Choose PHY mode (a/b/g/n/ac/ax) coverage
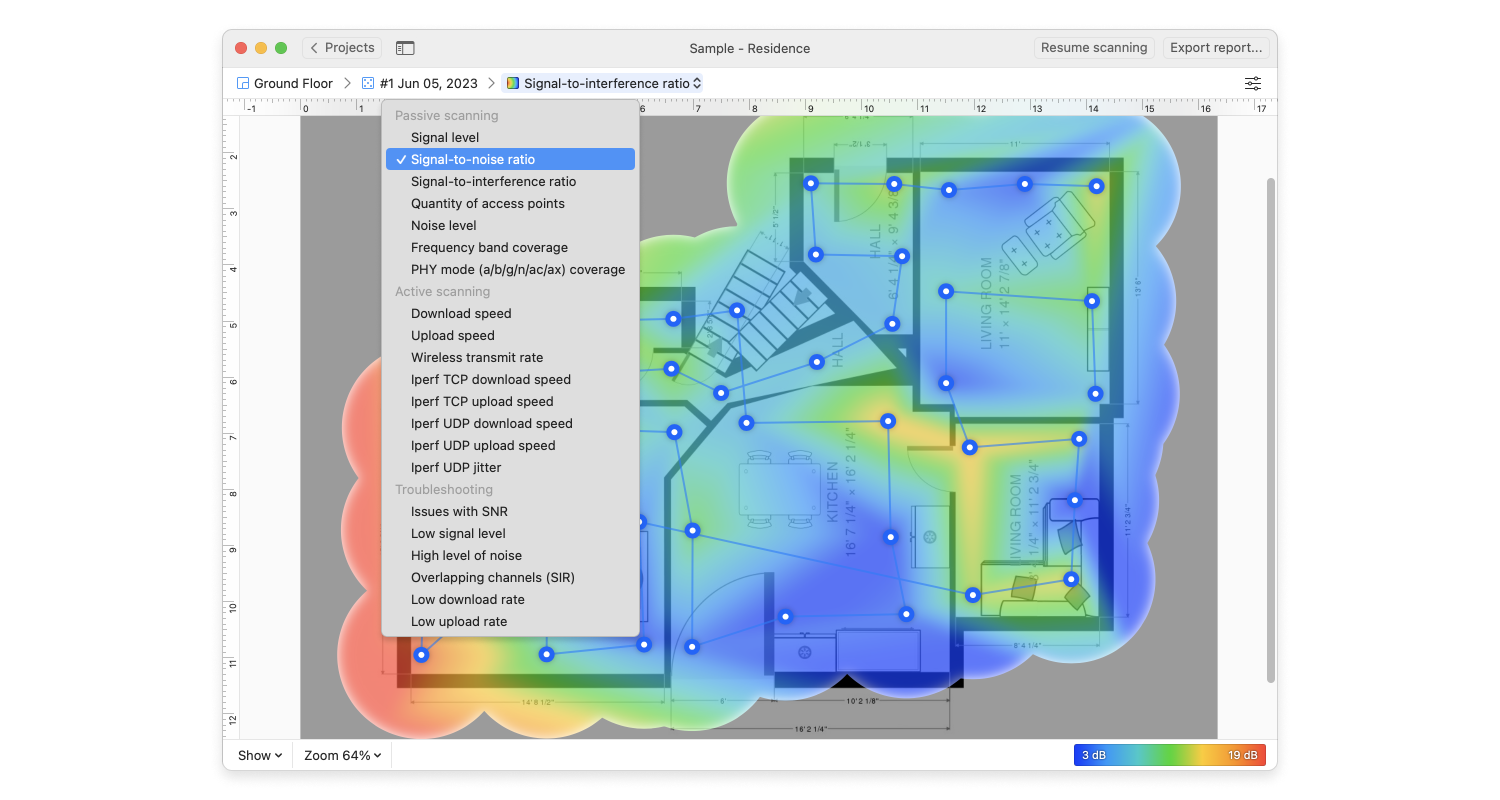This screenshot has height=800, width=1500. 510,270
